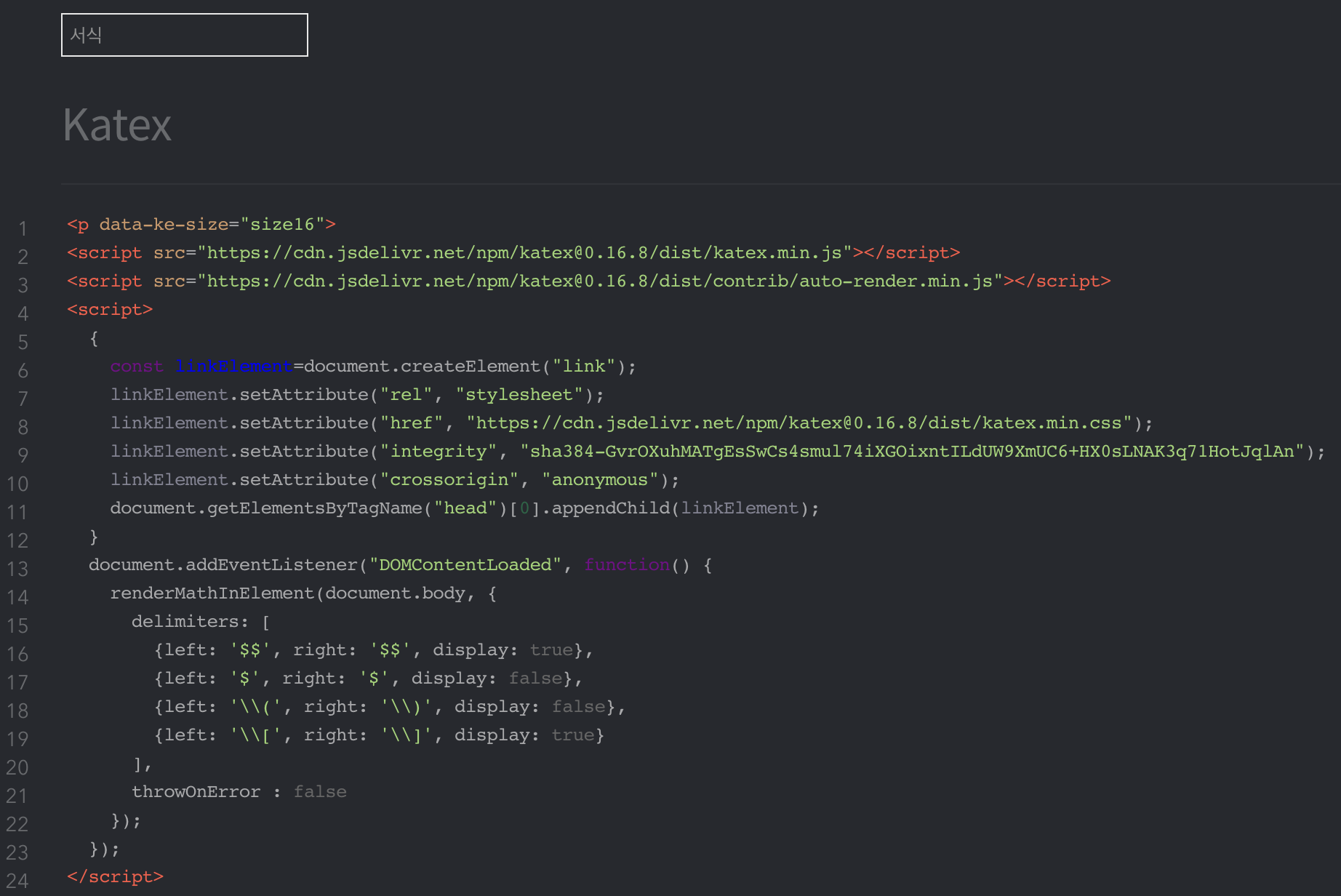Click the opening <script> tag on line 4
This screenshot has height=896, width=1341.
pos(110,310)
